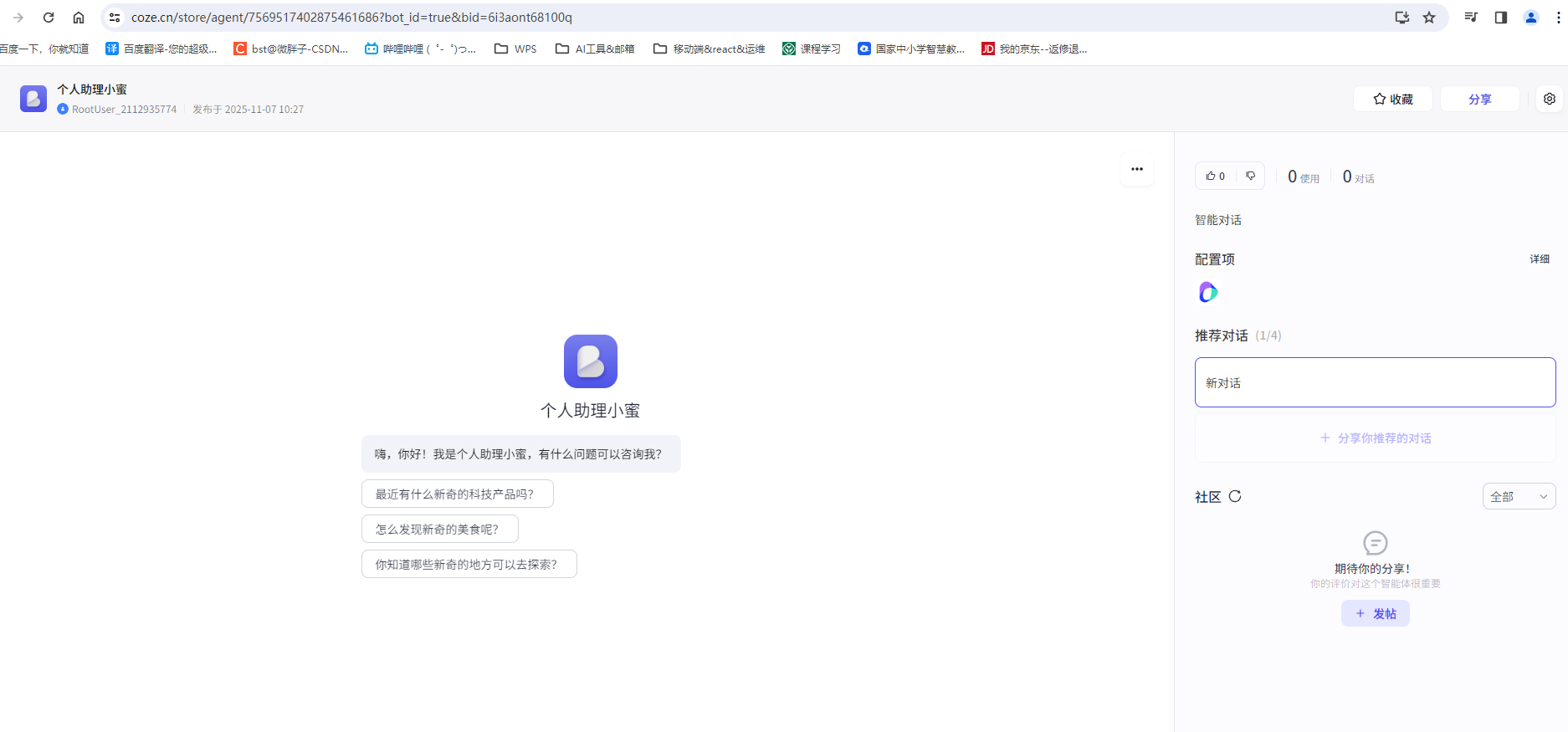Open 移动端&react&运维 bookmark folder
Screen dimensions: 1568x732
(710, 49)
